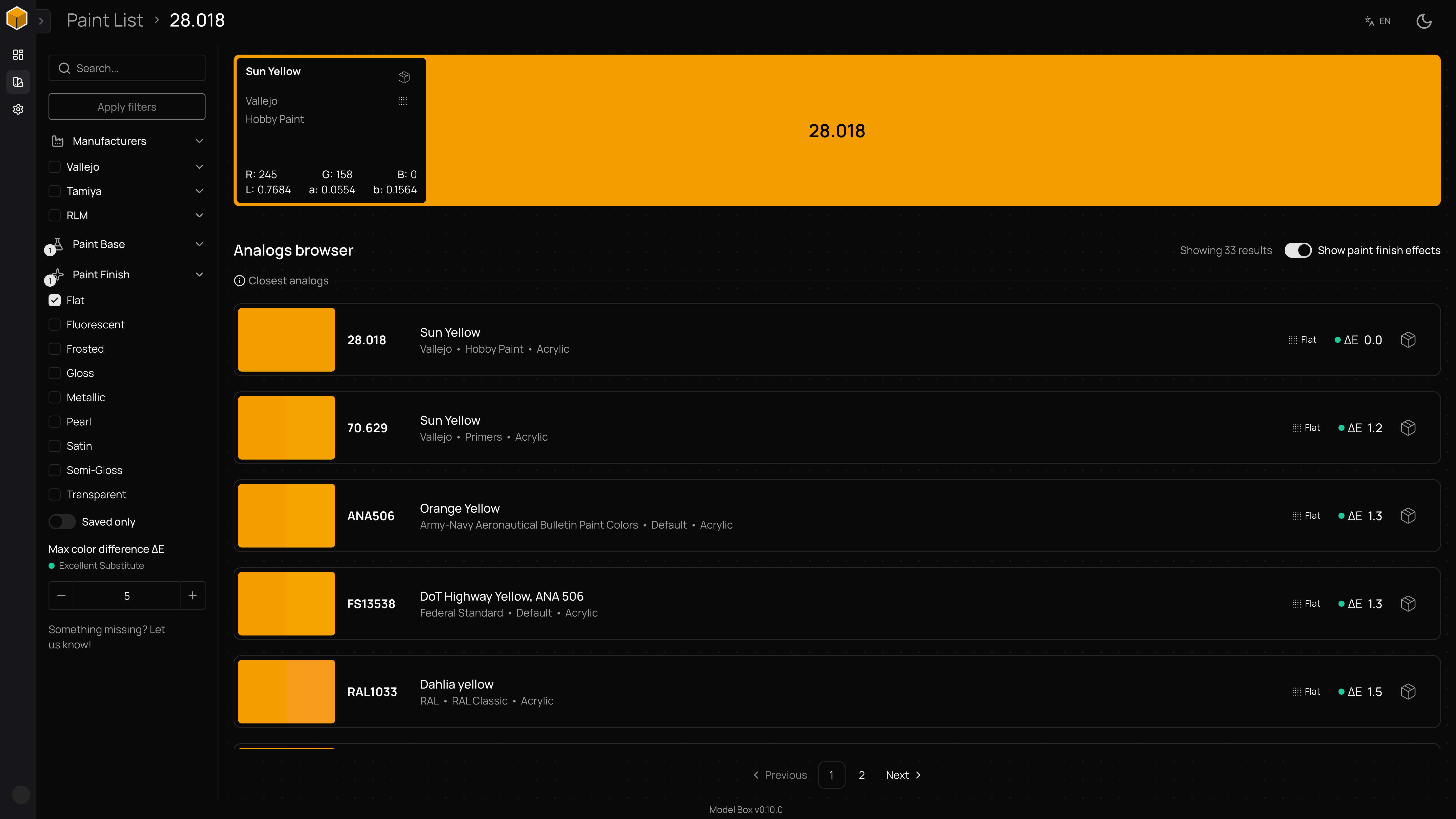Check the Semi-Gloss finish checkbox
1456x819 pixels.
coord(54,470)
